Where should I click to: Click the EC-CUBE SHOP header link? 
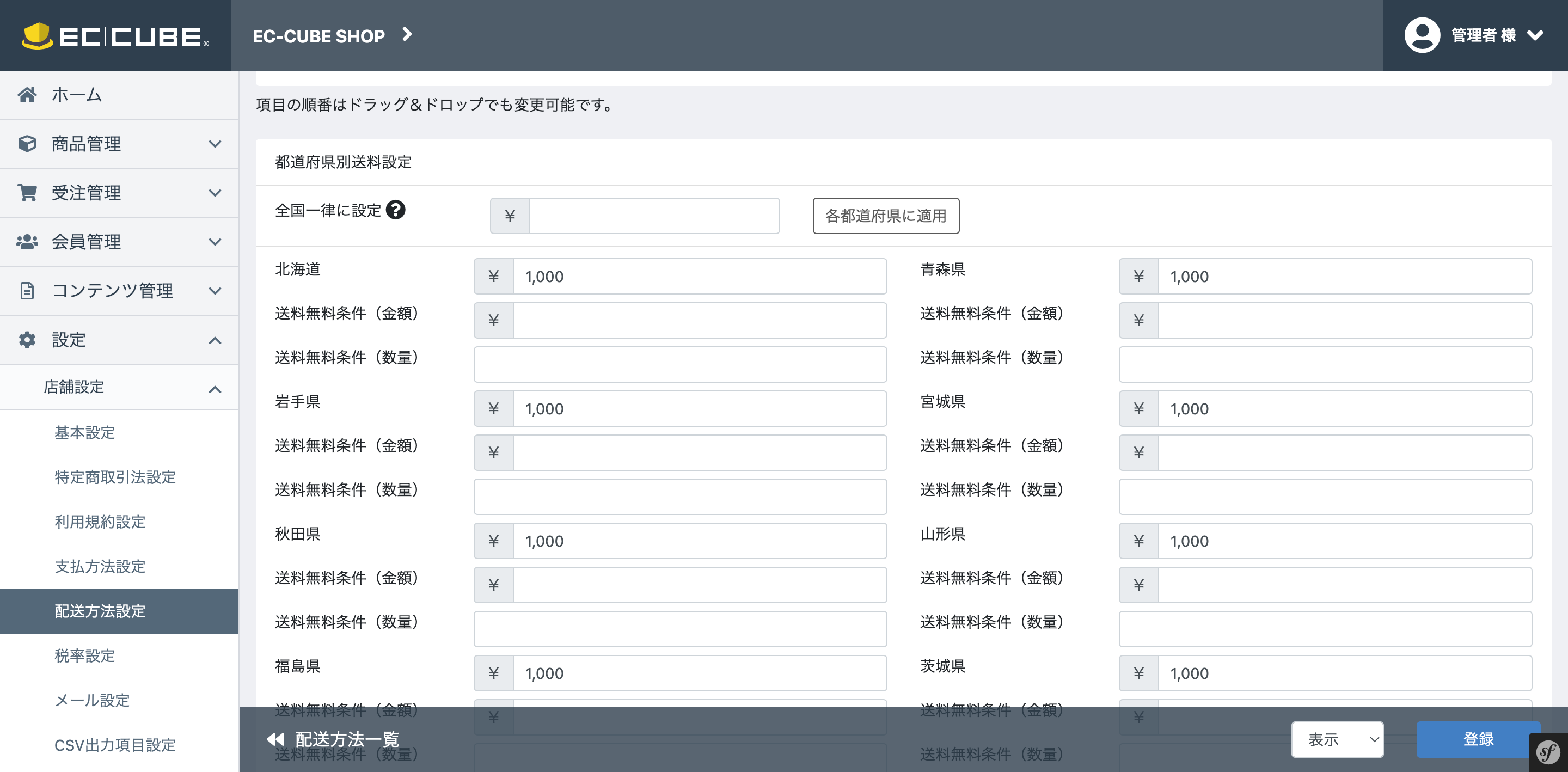(318, 36)
